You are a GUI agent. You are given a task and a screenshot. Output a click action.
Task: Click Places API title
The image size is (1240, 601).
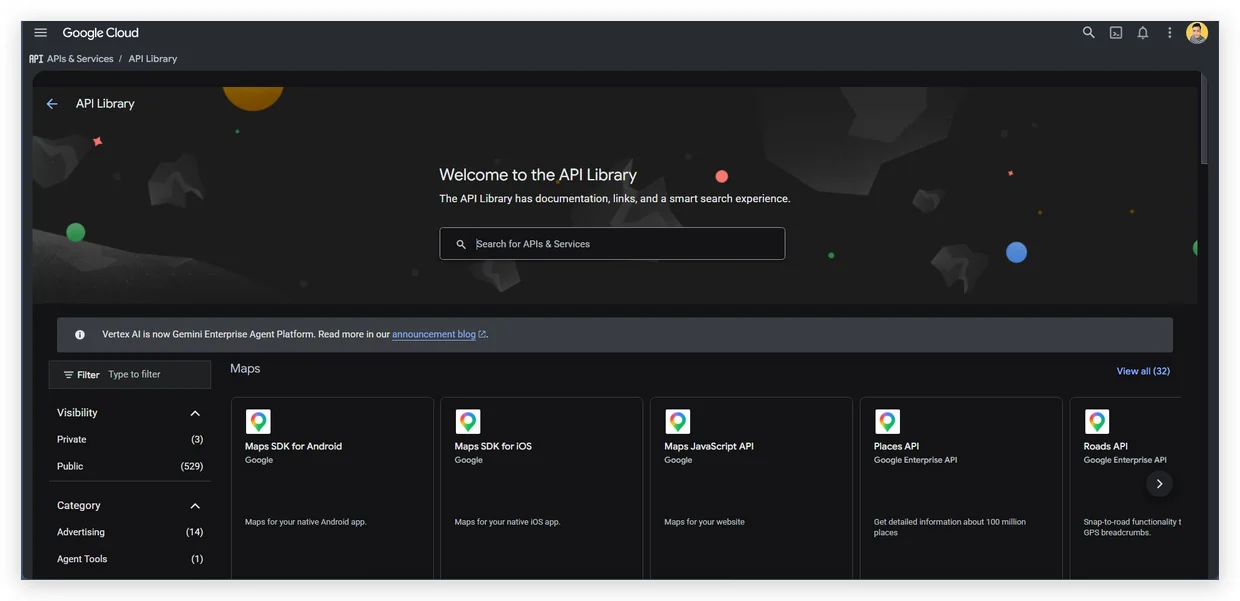coord(896,447)
